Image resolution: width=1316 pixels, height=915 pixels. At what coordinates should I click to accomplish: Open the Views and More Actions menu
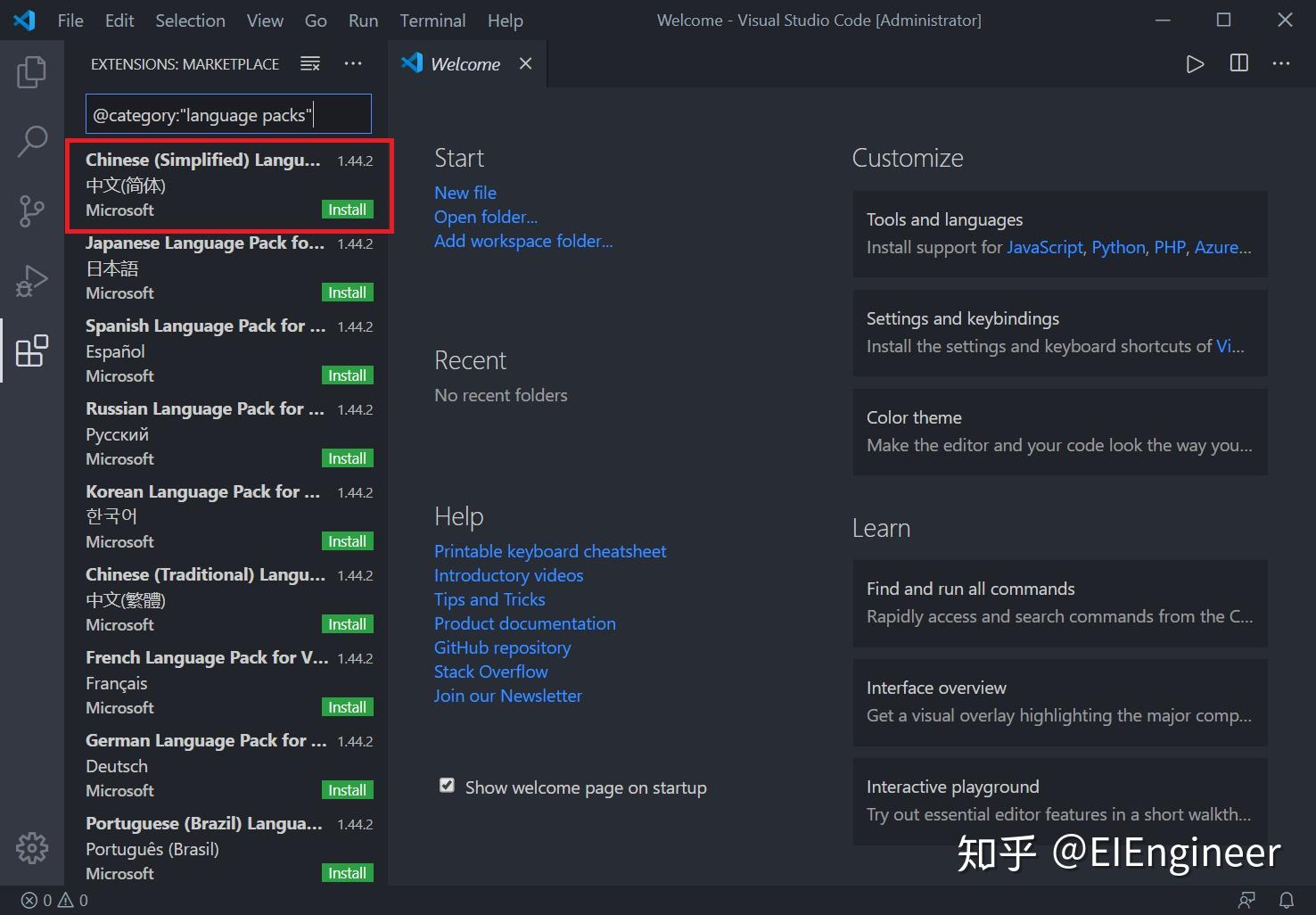tap(353, 63)
